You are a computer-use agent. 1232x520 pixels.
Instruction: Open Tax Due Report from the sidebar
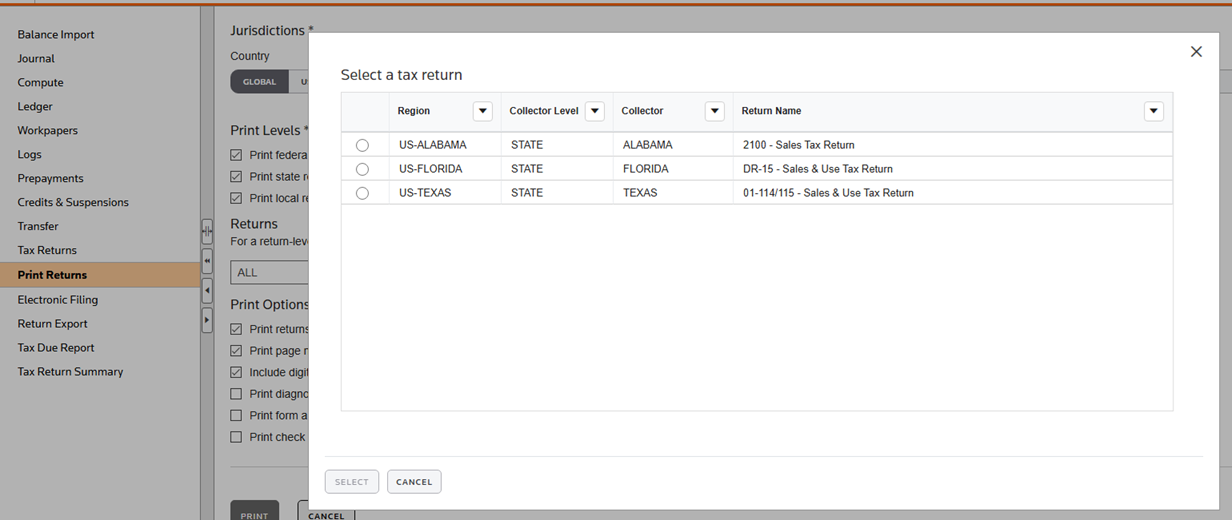point(56,348)
